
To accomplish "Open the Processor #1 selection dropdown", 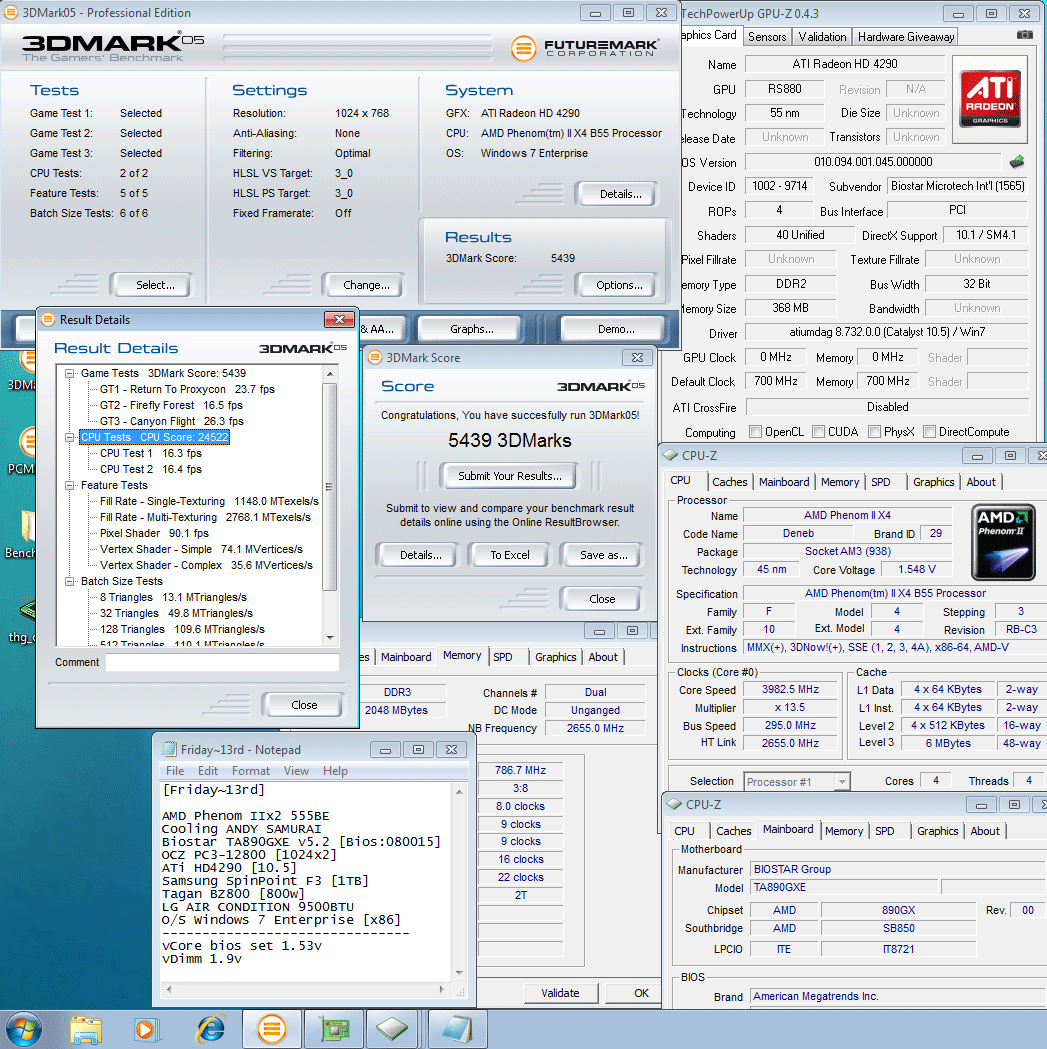I will coord(797,781).
